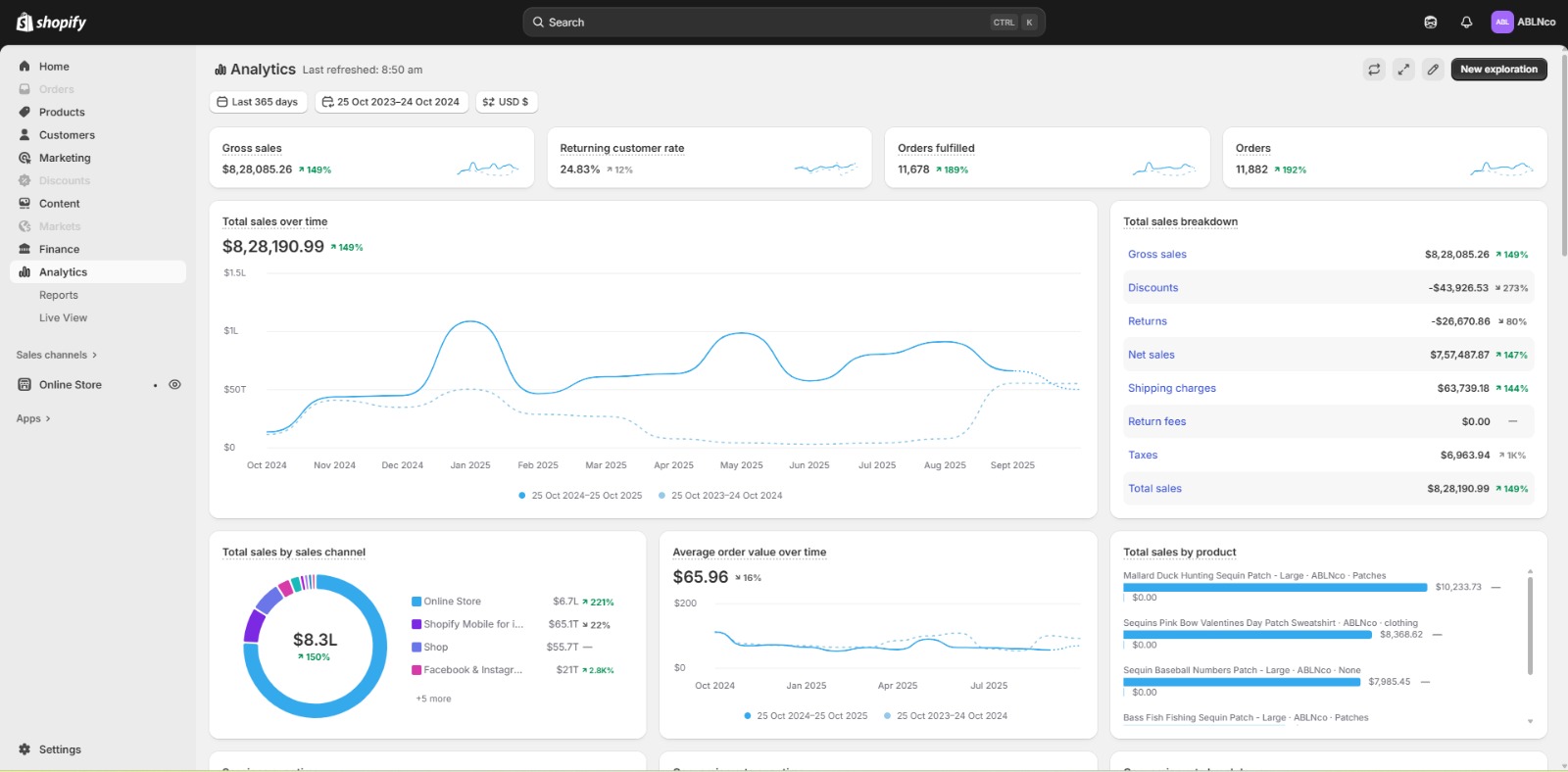The image size is (1568, 772).
Task: Open Customers from the sidebar
Action: click(67, 135)
